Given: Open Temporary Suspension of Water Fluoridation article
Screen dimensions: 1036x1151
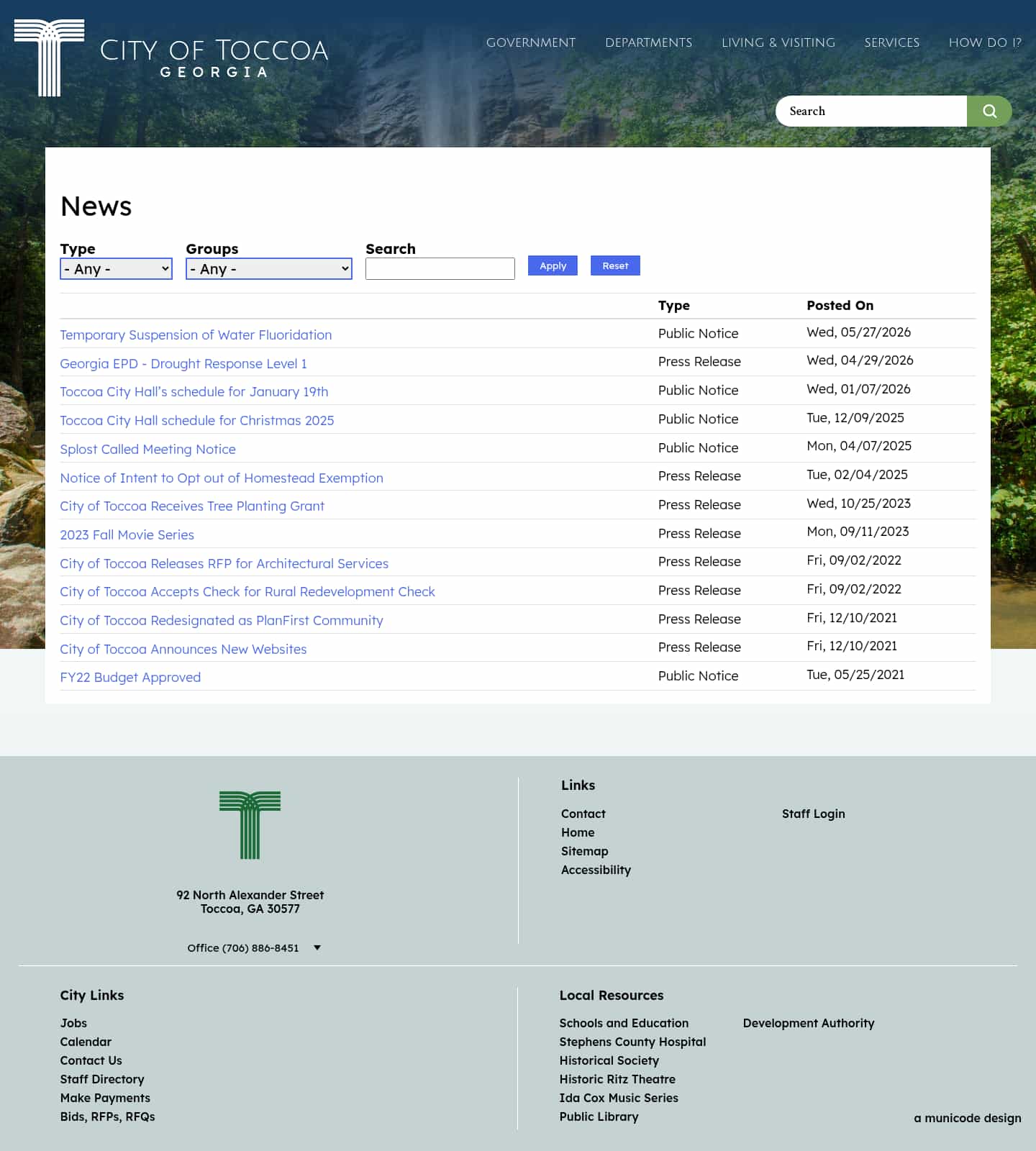Looking at the screenshot, I should pos(196,335).
